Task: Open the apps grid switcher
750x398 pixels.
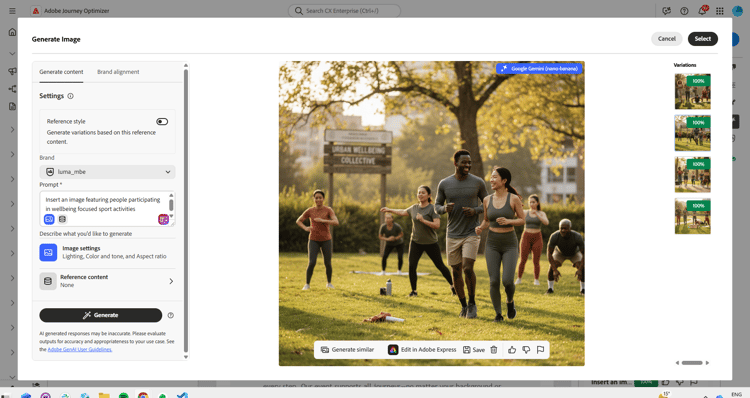Action: 720,11
